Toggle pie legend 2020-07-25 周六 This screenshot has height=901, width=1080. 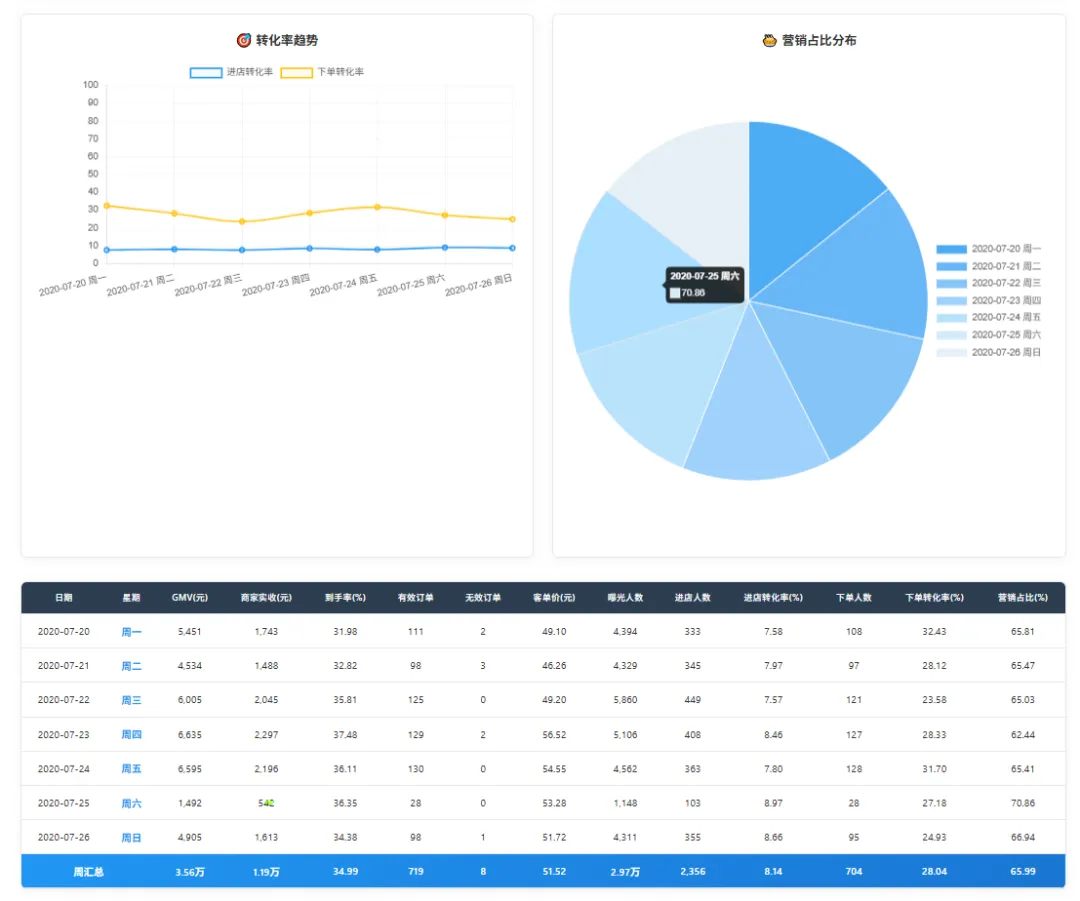[x=988, y=335]
